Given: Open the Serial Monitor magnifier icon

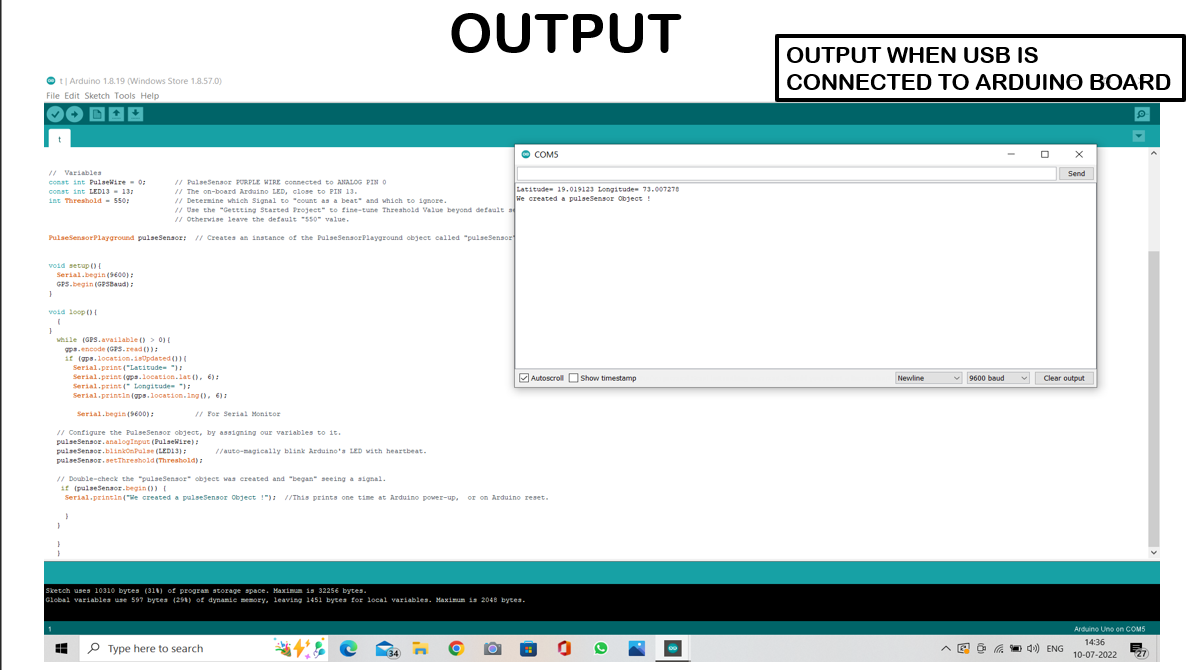Looking at the screenshot, I should pyautogui.click(x=1142, y=114).
